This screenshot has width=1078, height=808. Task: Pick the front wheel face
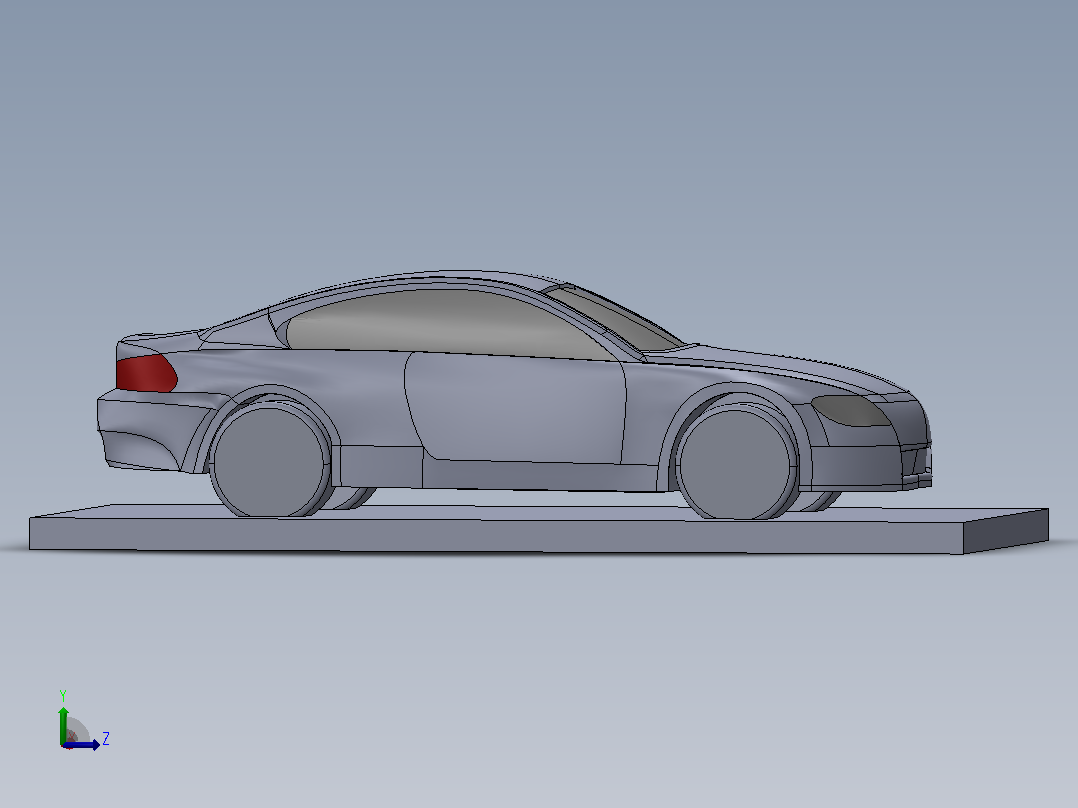click(x=735, y=464)
